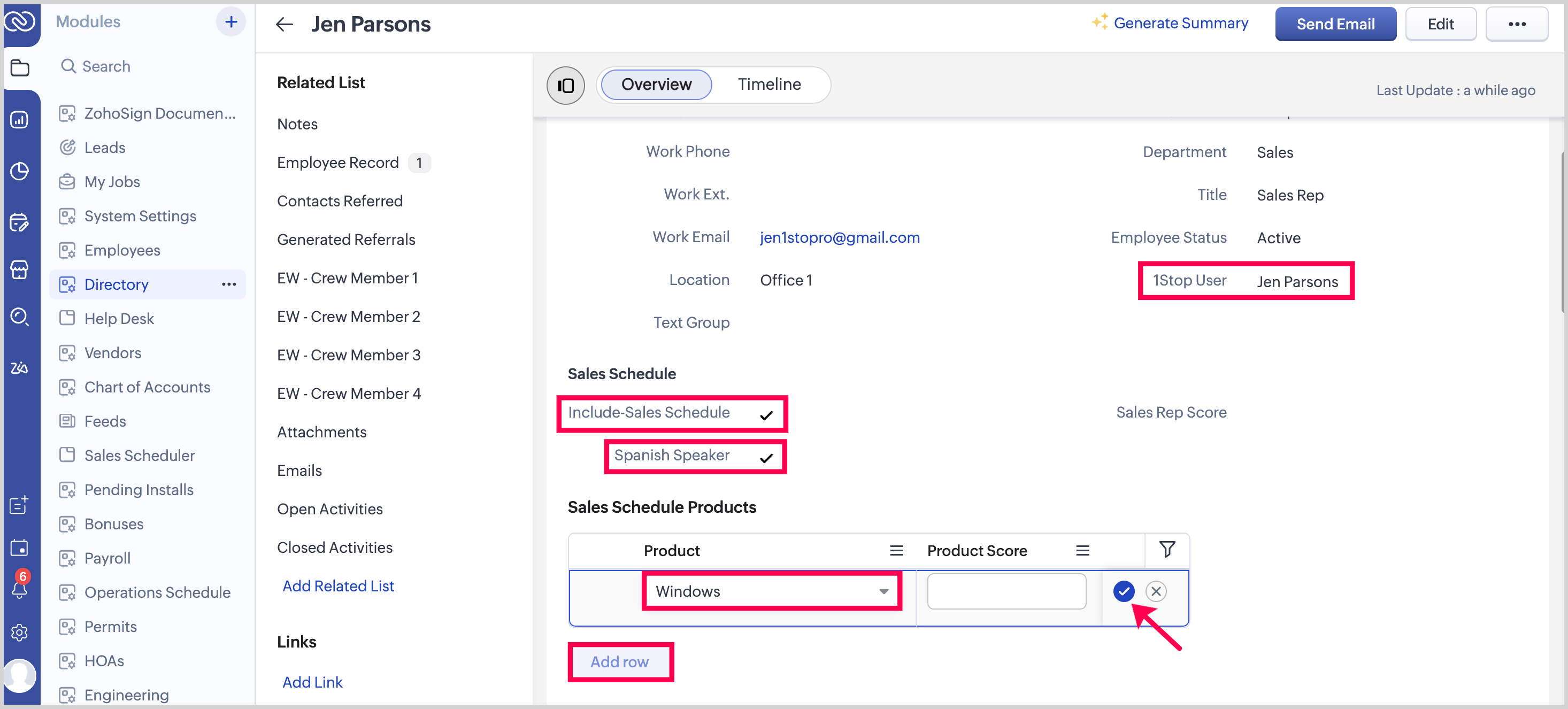Open the Directory module options ellipsis

tap(229, 284)
